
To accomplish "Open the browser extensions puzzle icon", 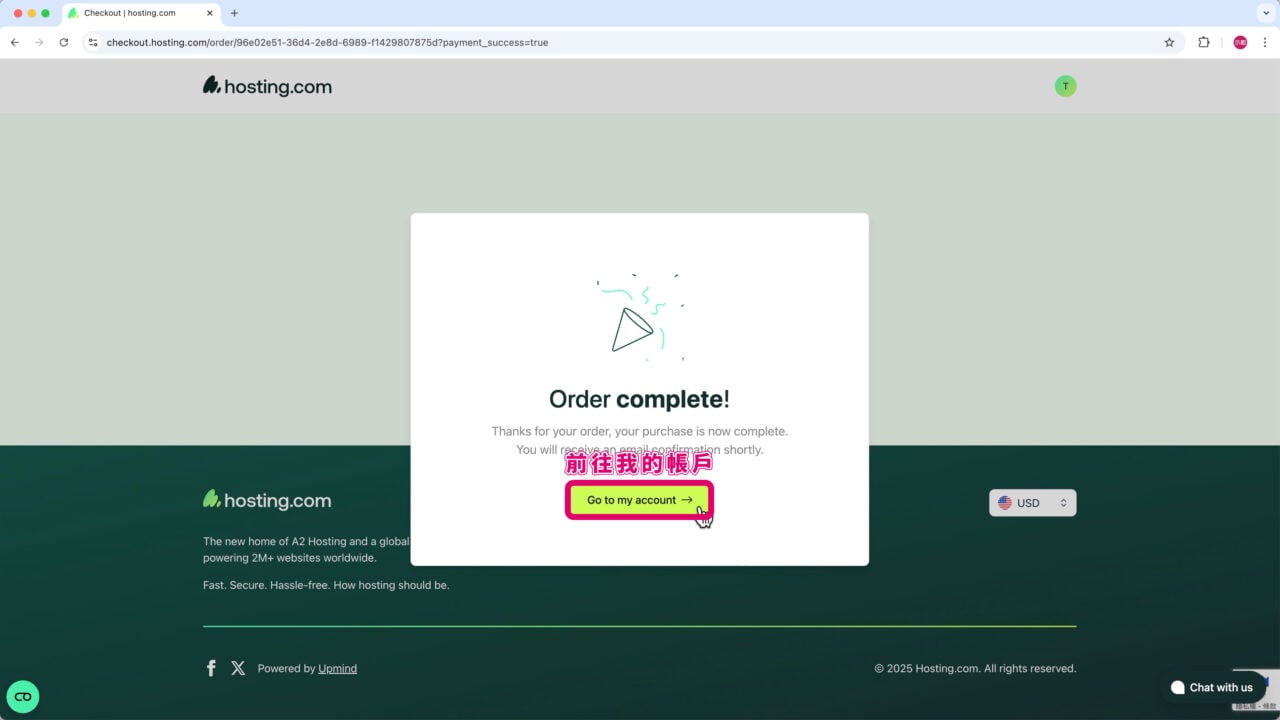I will 1204,42.
